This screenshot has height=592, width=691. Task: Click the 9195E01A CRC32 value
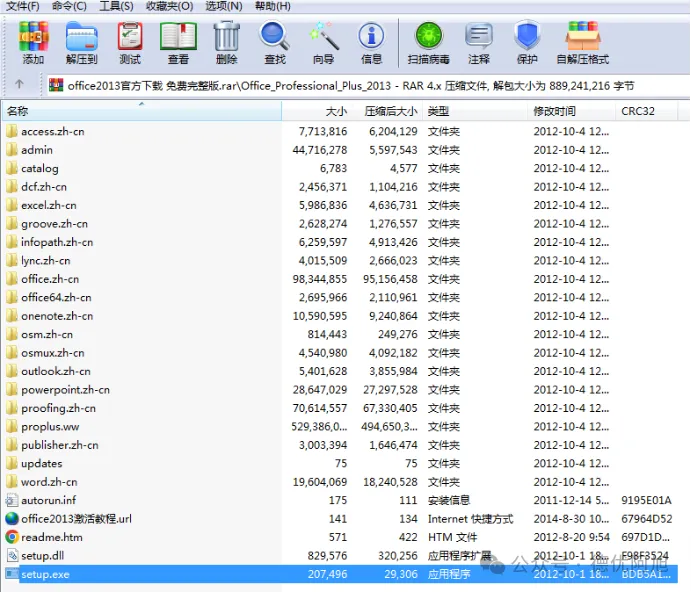click(646, 500)
